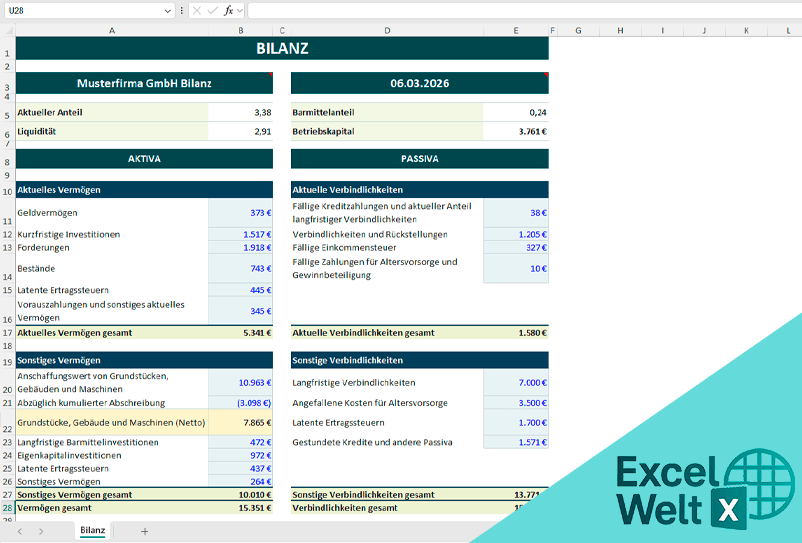
Task: Select column D header
Action: pyautogui.click(x=386, y=31)
